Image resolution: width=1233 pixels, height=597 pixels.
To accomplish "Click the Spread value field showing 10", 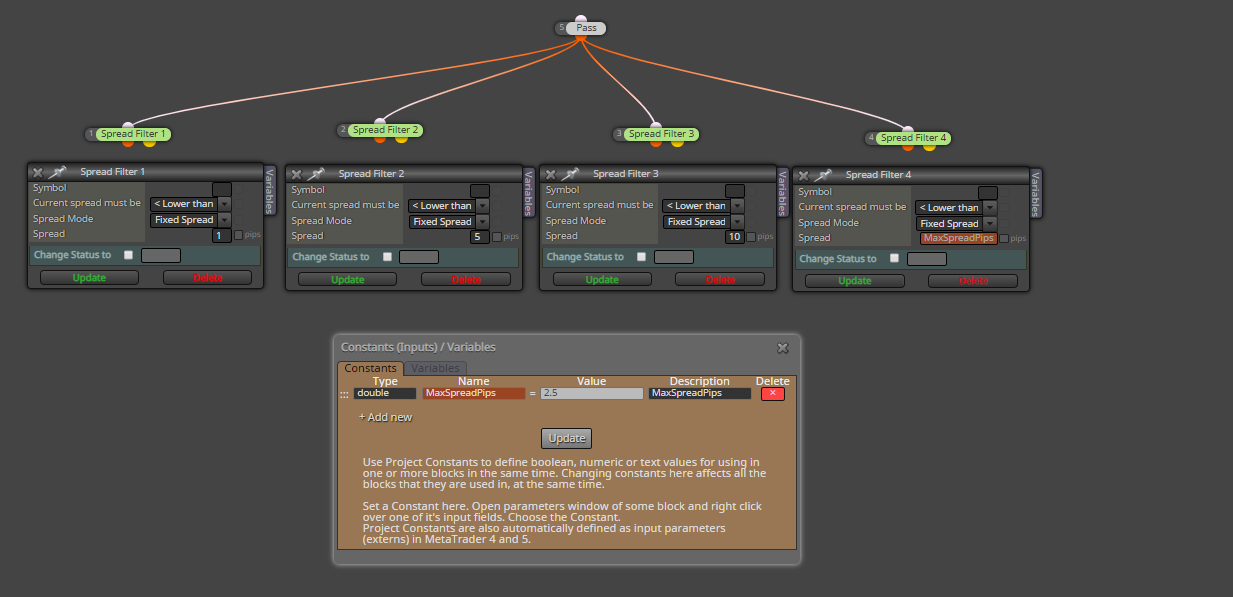I will pyautogui.click(x=734, y=237).
